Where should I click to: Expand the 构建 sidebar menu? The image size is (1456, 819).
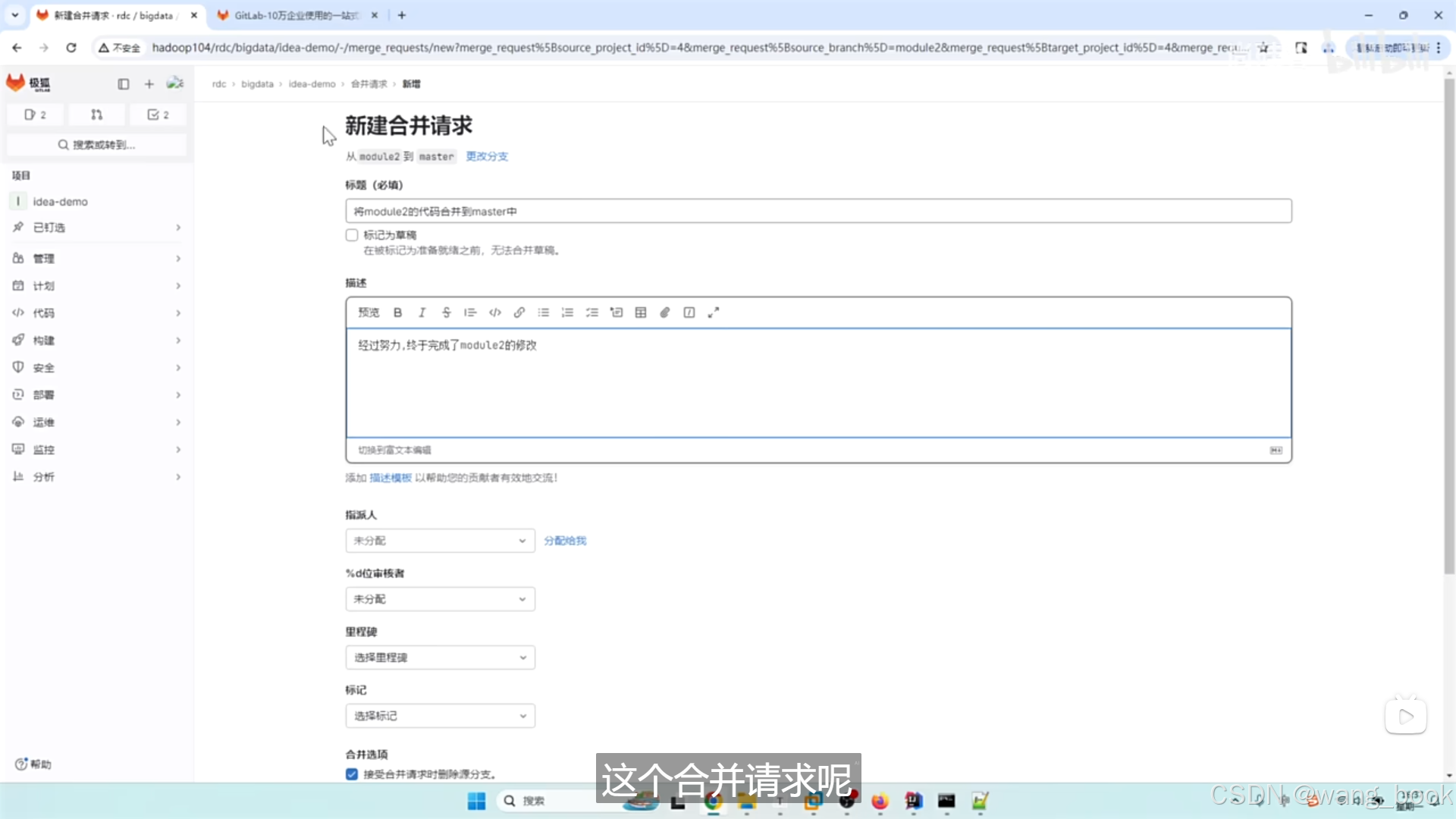97,340
